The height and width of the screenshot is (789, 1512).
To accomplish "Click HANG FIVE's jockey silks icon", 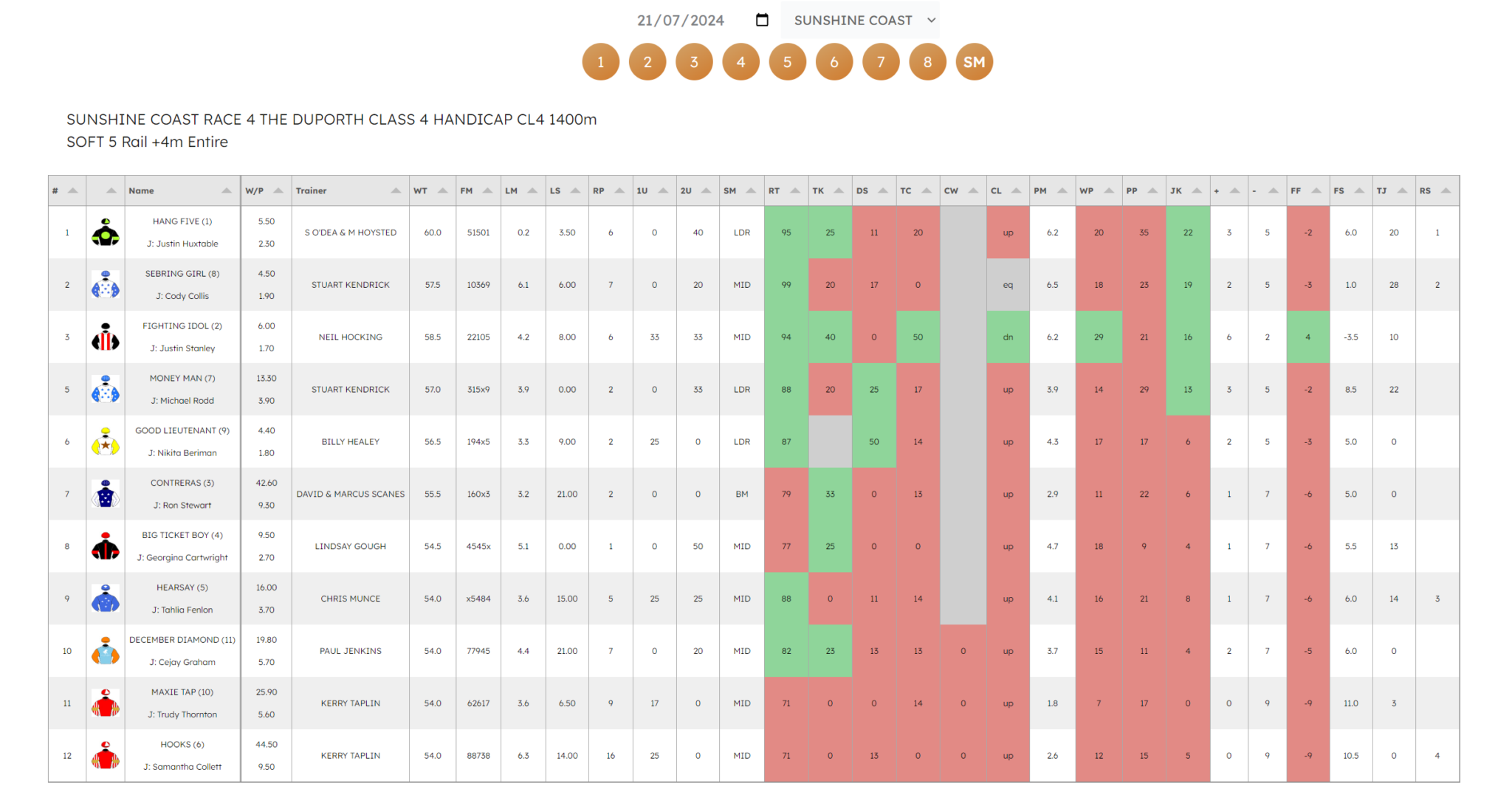I will (x=106, y=232).
